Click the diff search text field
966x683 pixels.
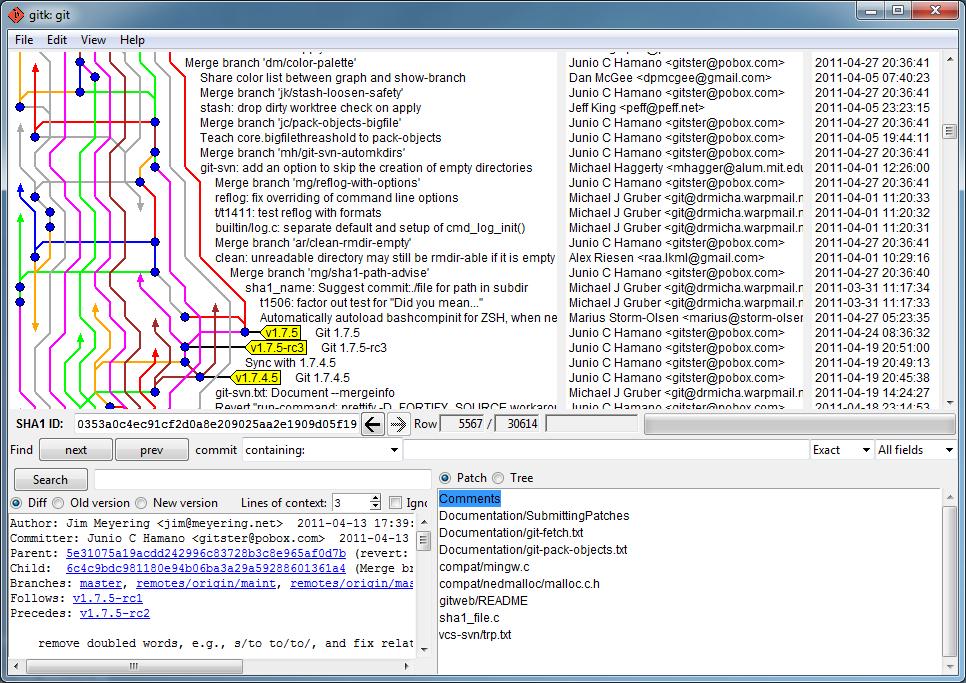point(262,479)
